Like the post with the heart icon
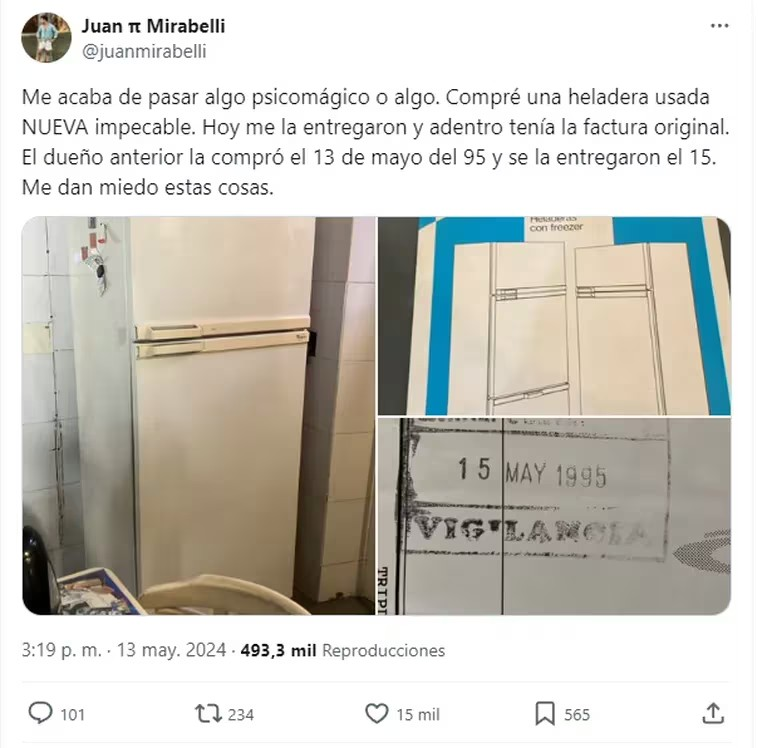This screenshot has height=748, width=767. point(377,714)
